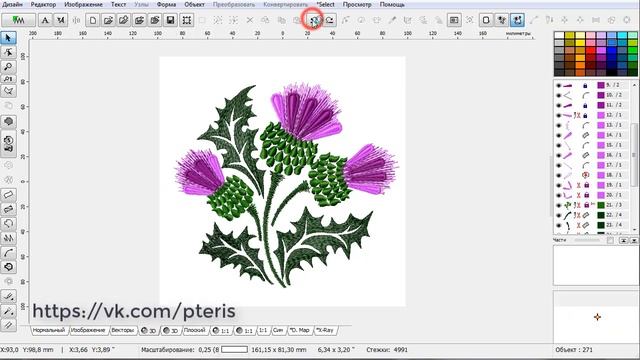Click the highlighted blue toolbar icon
The height and width of the screenshot is (360, 640).
tap(517, 20)
